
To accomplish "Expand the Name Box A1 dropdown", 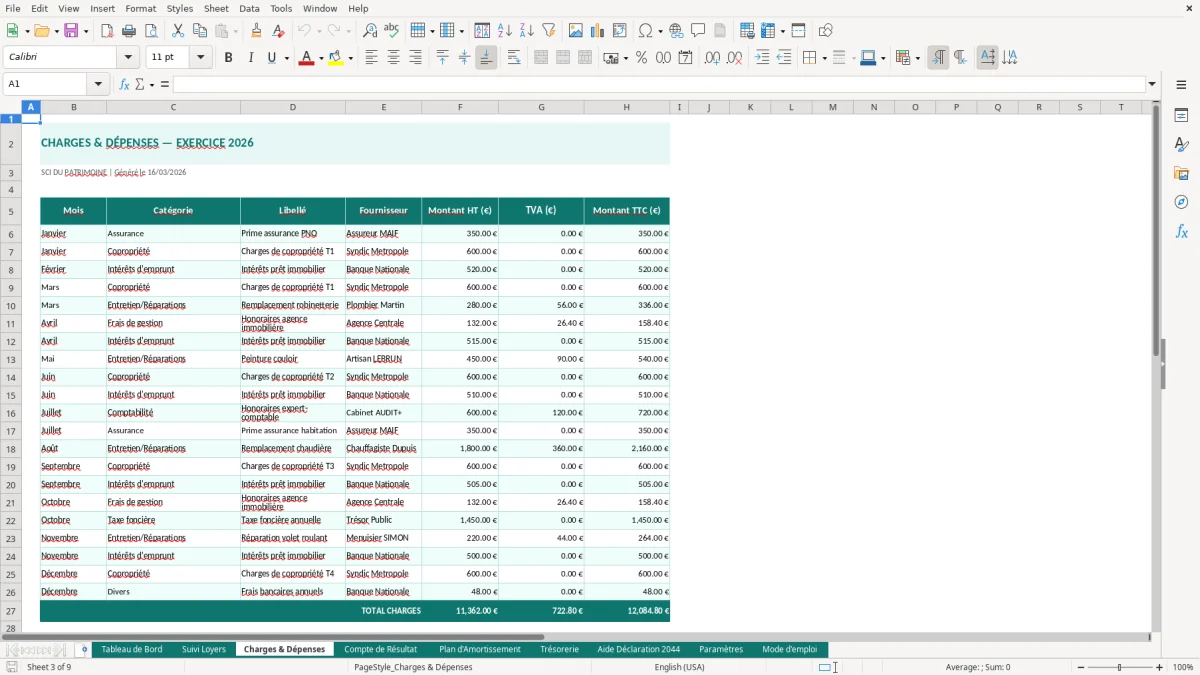I will click(x=98, y=84).
